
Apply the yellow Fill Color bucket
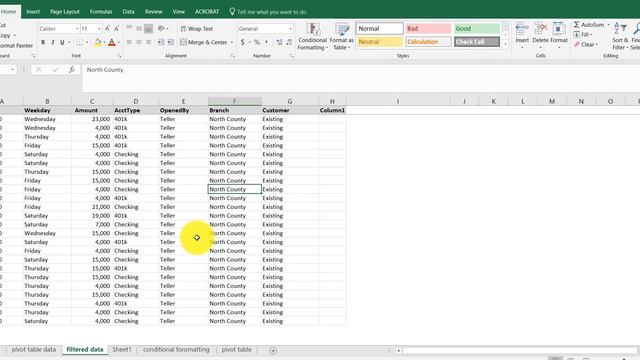pos(98,42)
